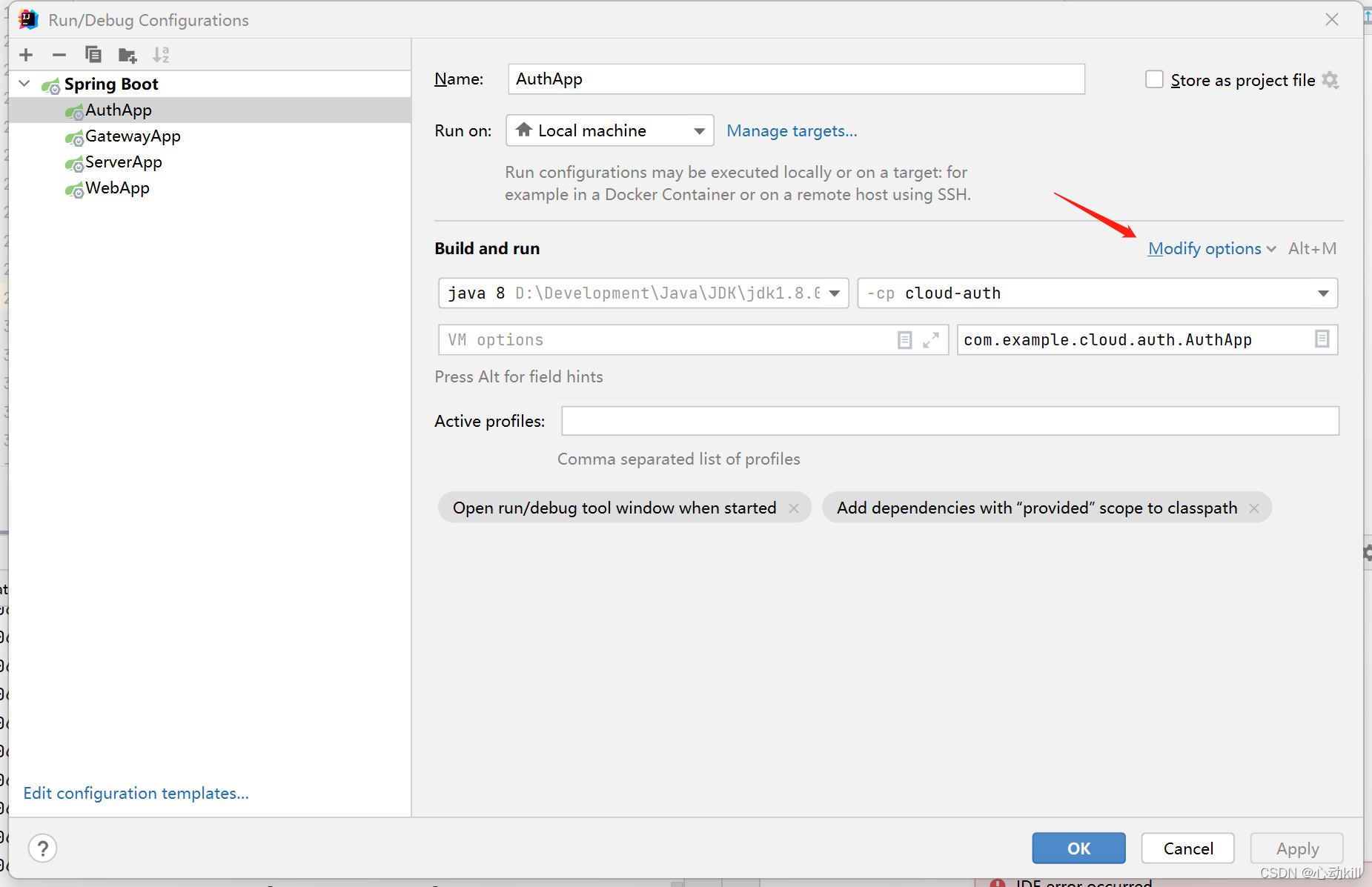Expand the VM options field
This screenshot has width=1372, height=887.
[931, 340]
